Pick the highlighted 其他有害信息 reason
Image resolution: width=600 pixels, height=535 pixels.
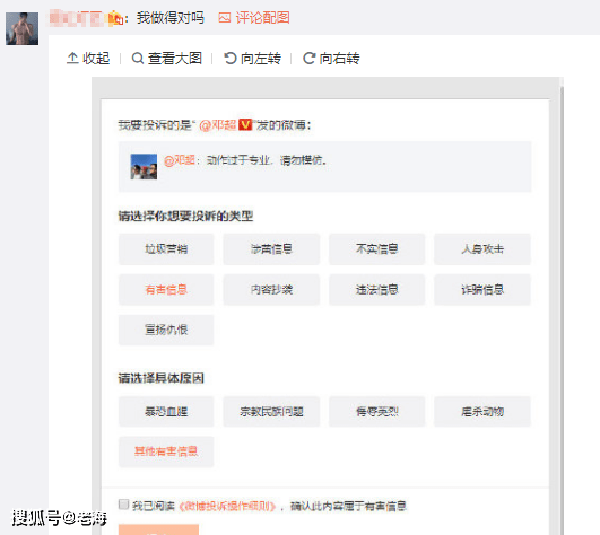pyautogui.click(x=166, y=452)
